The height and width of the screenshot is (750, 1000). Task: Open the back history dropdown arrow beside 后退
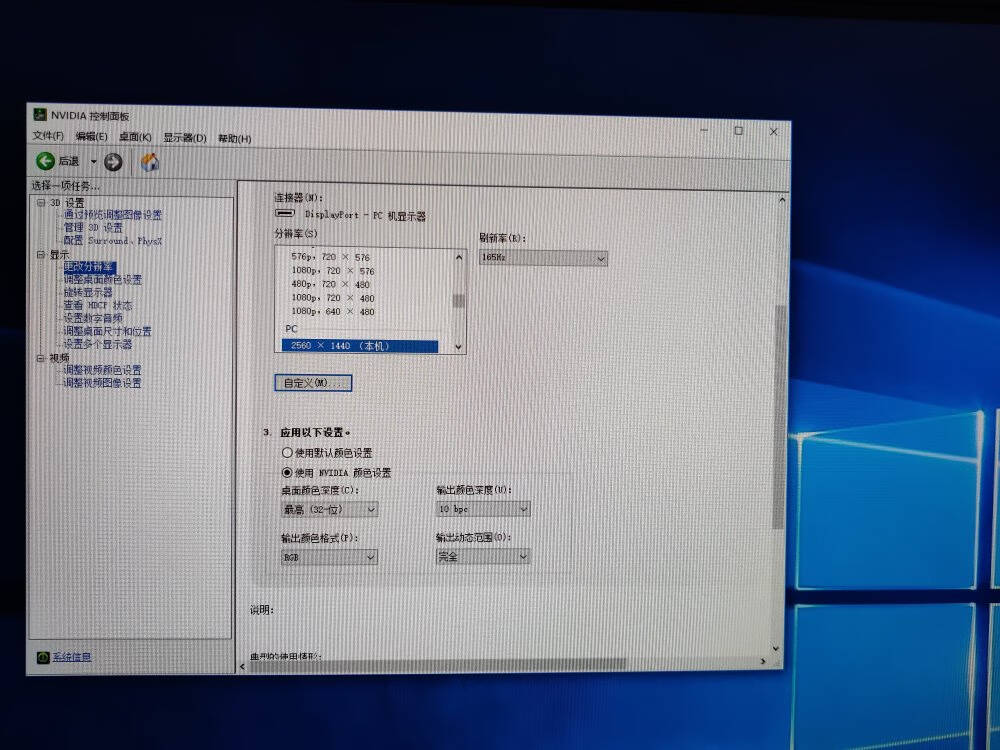[x=93, y=161]
